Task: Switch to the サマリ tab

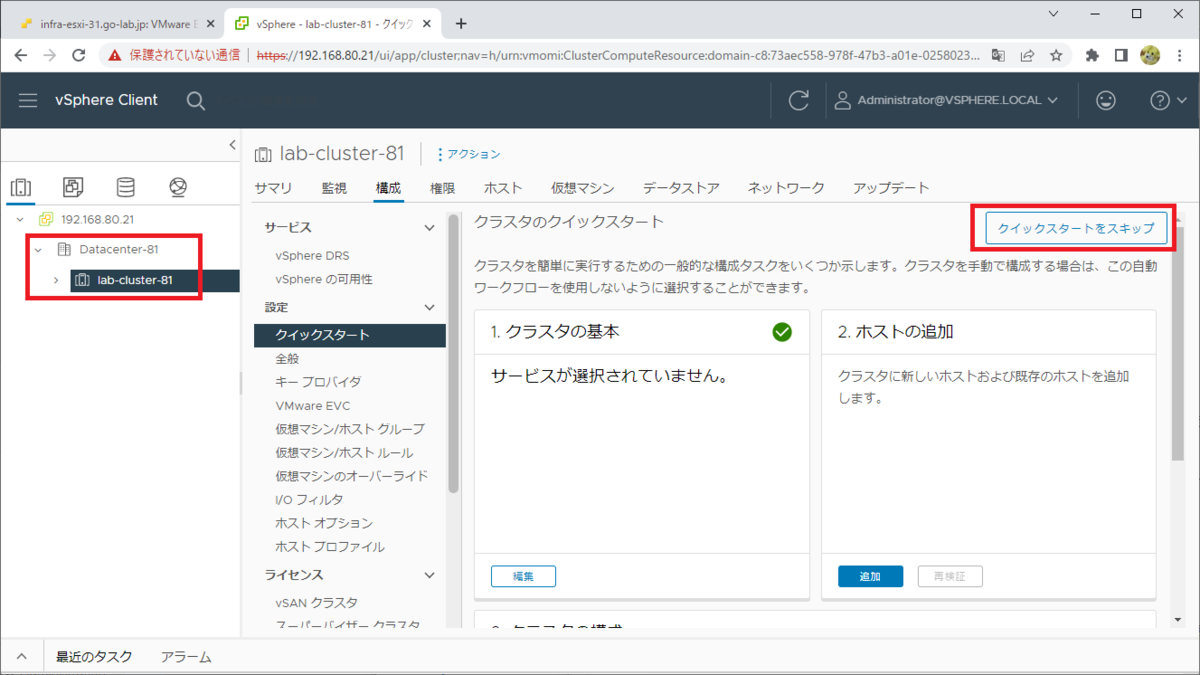Action: [273, 188]
